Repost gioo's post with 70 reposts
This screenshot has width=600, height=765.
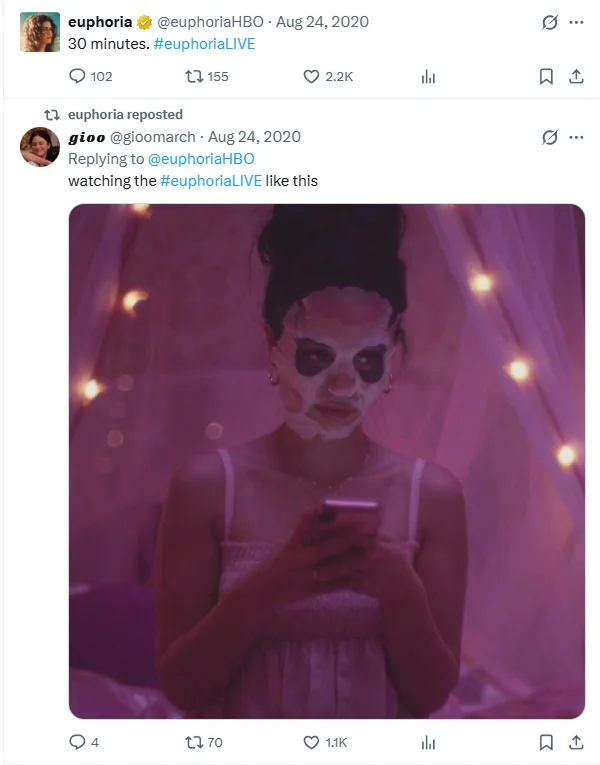pyautogui.click(x=195, y=742)
